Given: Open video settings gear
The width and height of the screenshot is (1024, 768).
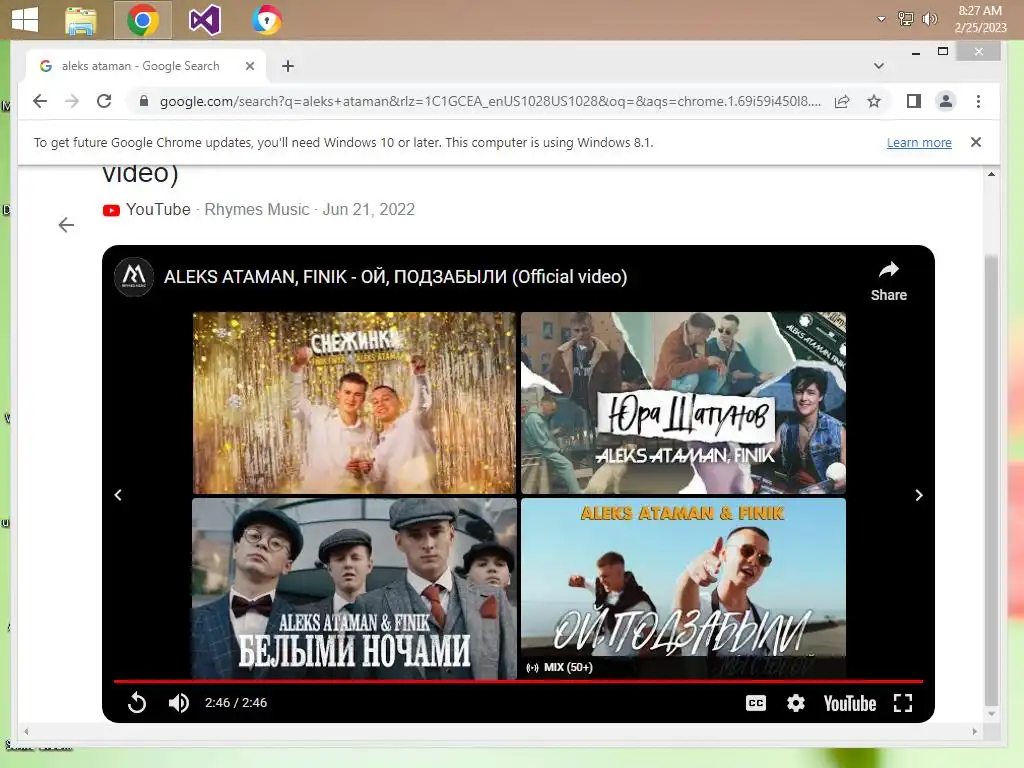Looking at the screenshot, I should tap(795, 703).
